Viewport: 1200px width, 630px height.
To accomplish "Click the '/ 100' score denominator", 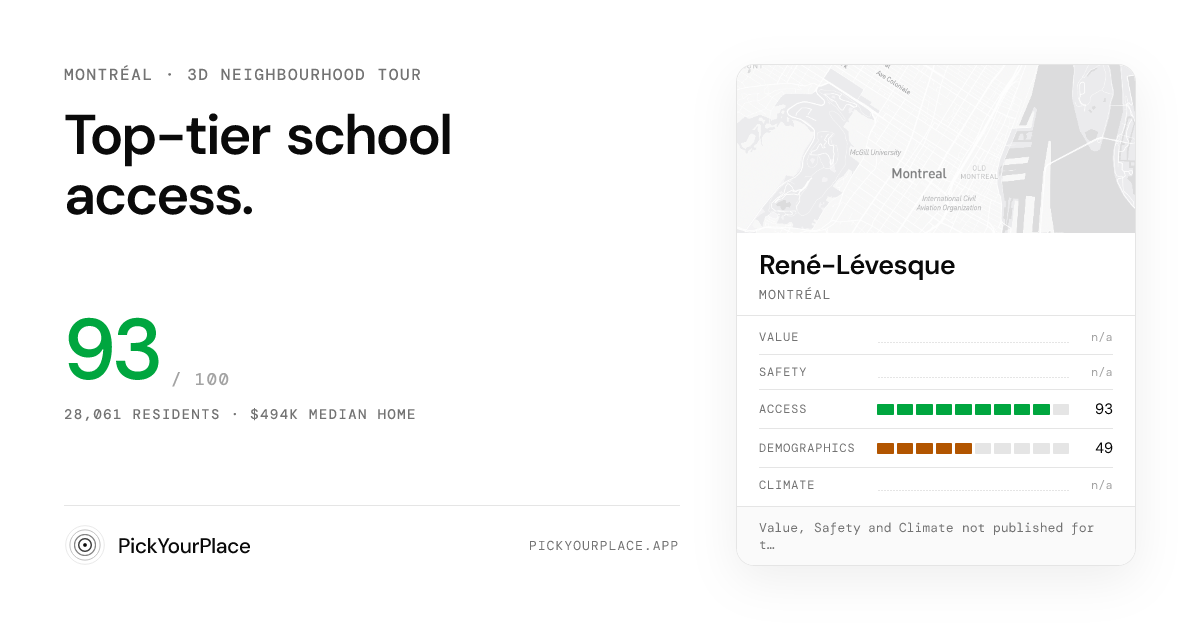I will 201,380.
